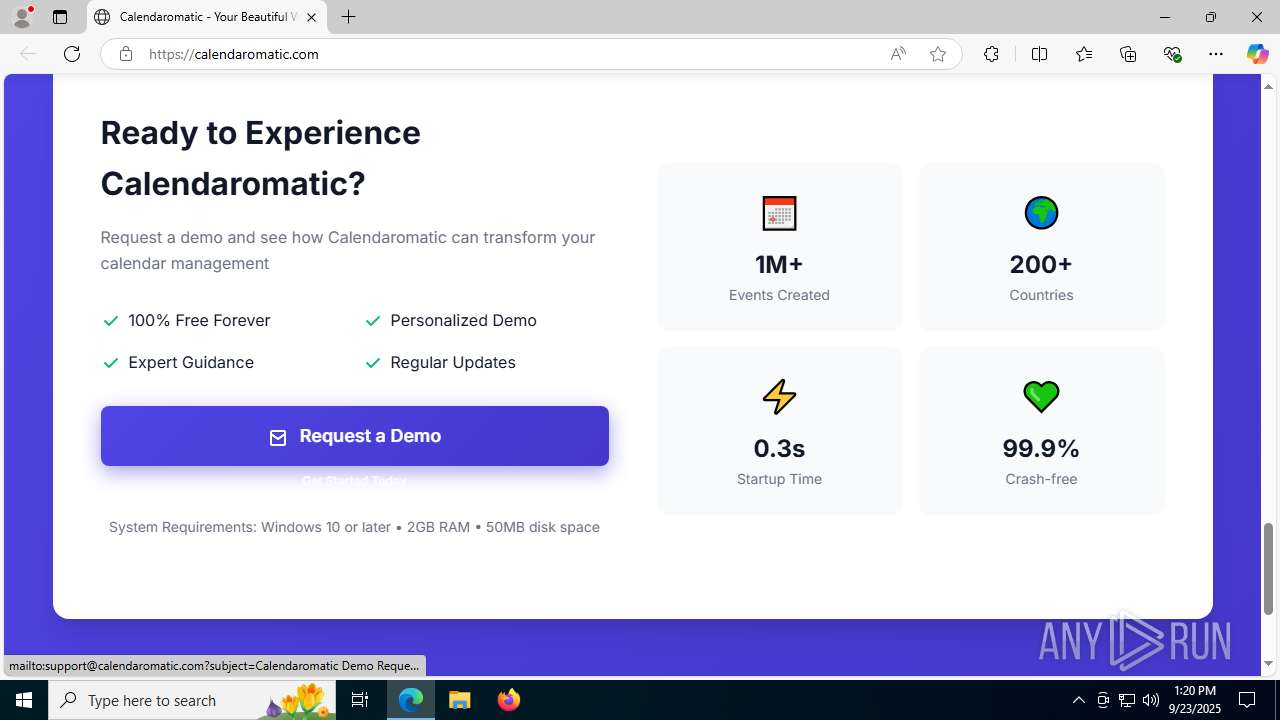This screenshot has height=720, width=1280.
Task: Click the volume speaker tray icon
Action: (x=1151, y=700)
